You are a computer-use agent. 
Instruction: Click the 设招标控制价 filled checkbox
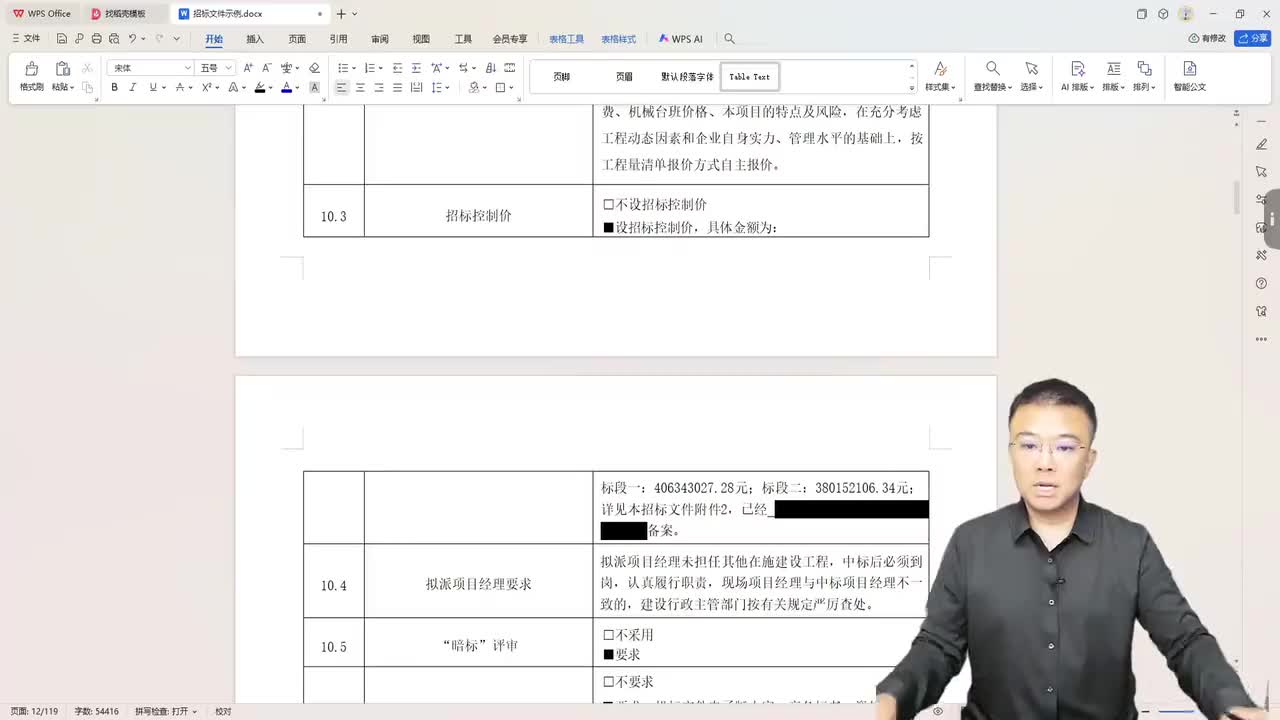[608, 228]
